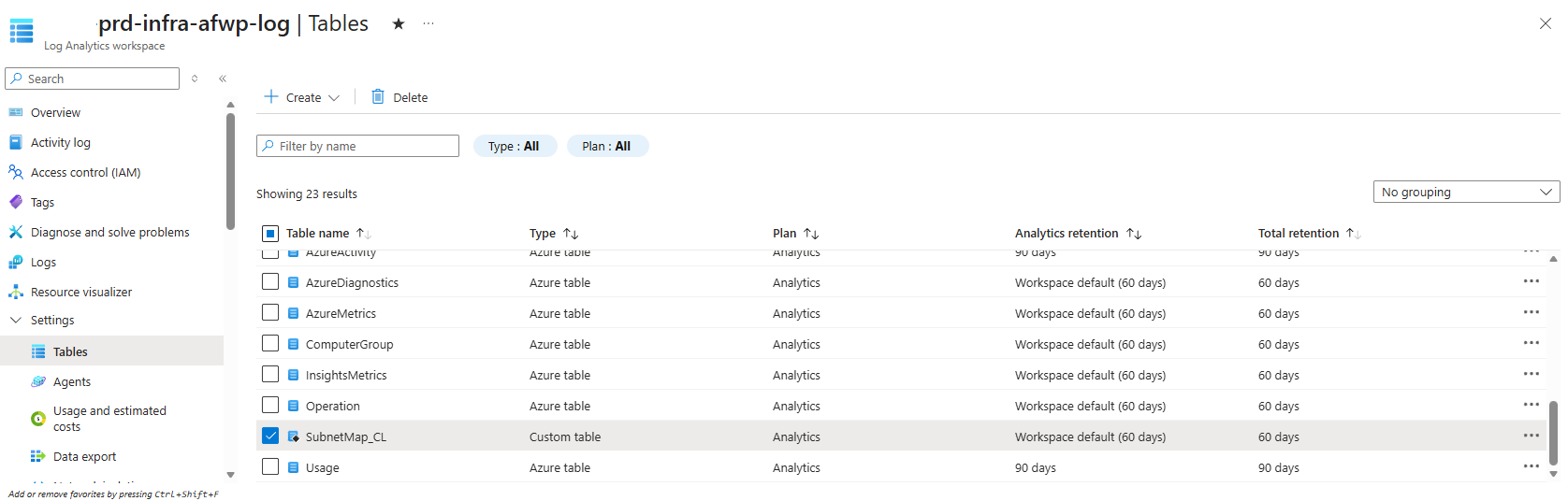Collapse the sidebar with double-chevron icon

tap(223, 79)
